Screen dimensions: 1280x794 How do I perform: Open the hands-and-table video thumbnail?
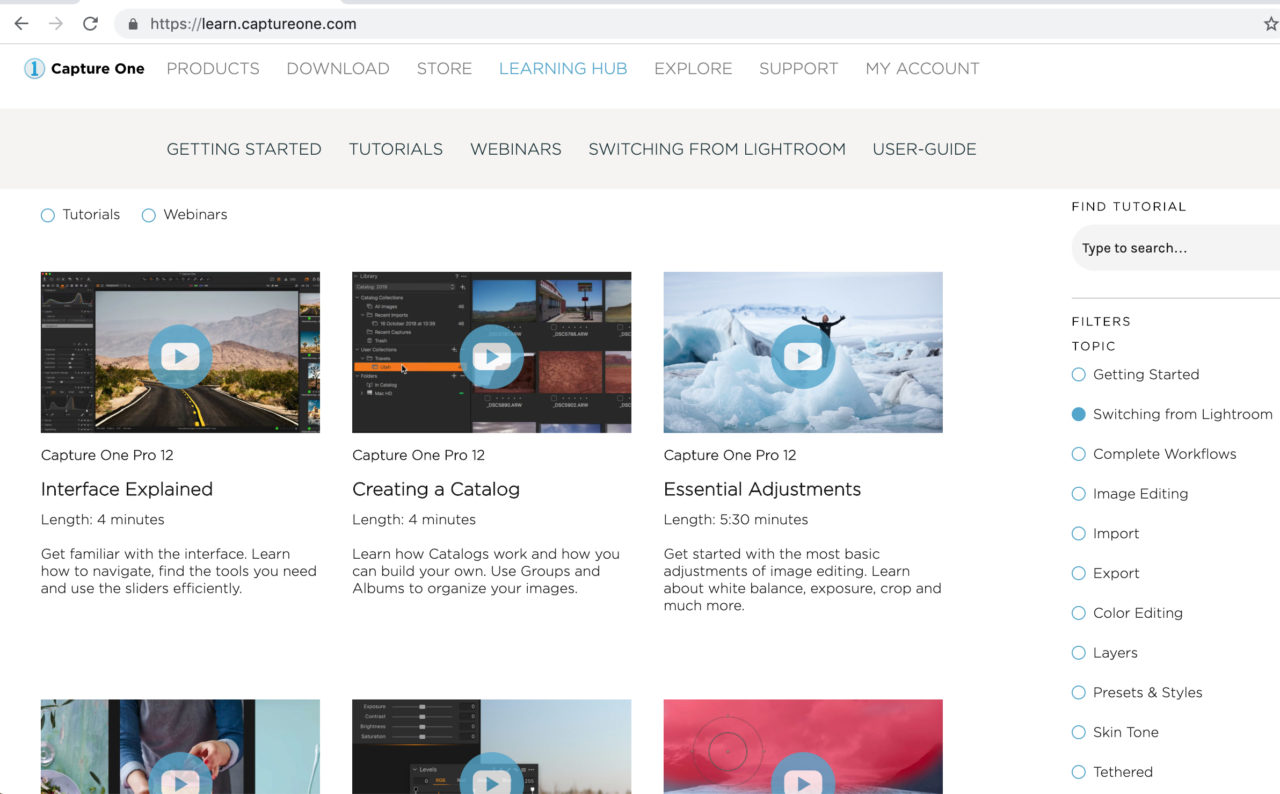tap(180, 746)
